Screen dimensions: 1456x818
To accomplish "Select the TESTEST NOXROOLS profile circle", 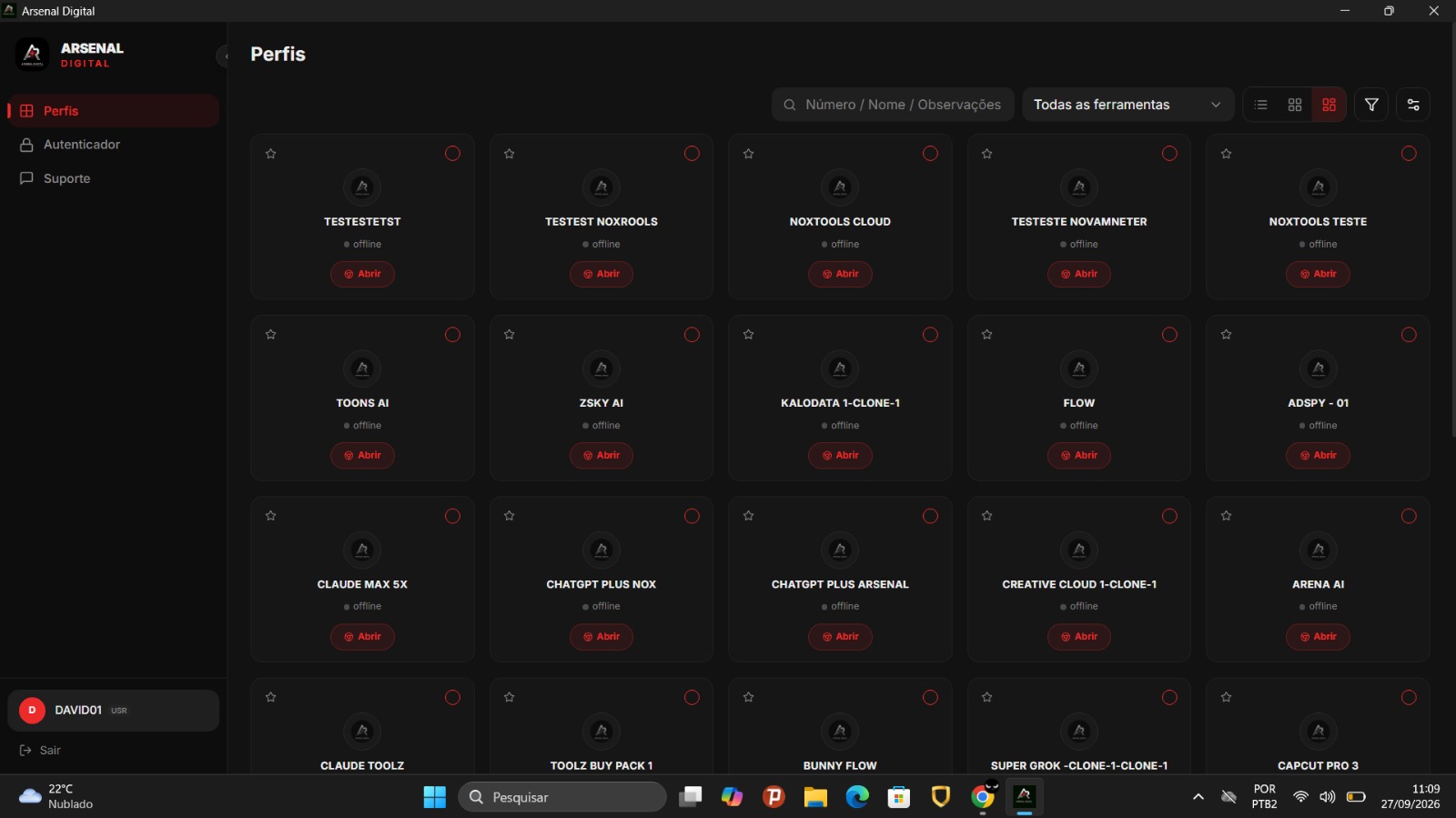I will tap(692, 154).
